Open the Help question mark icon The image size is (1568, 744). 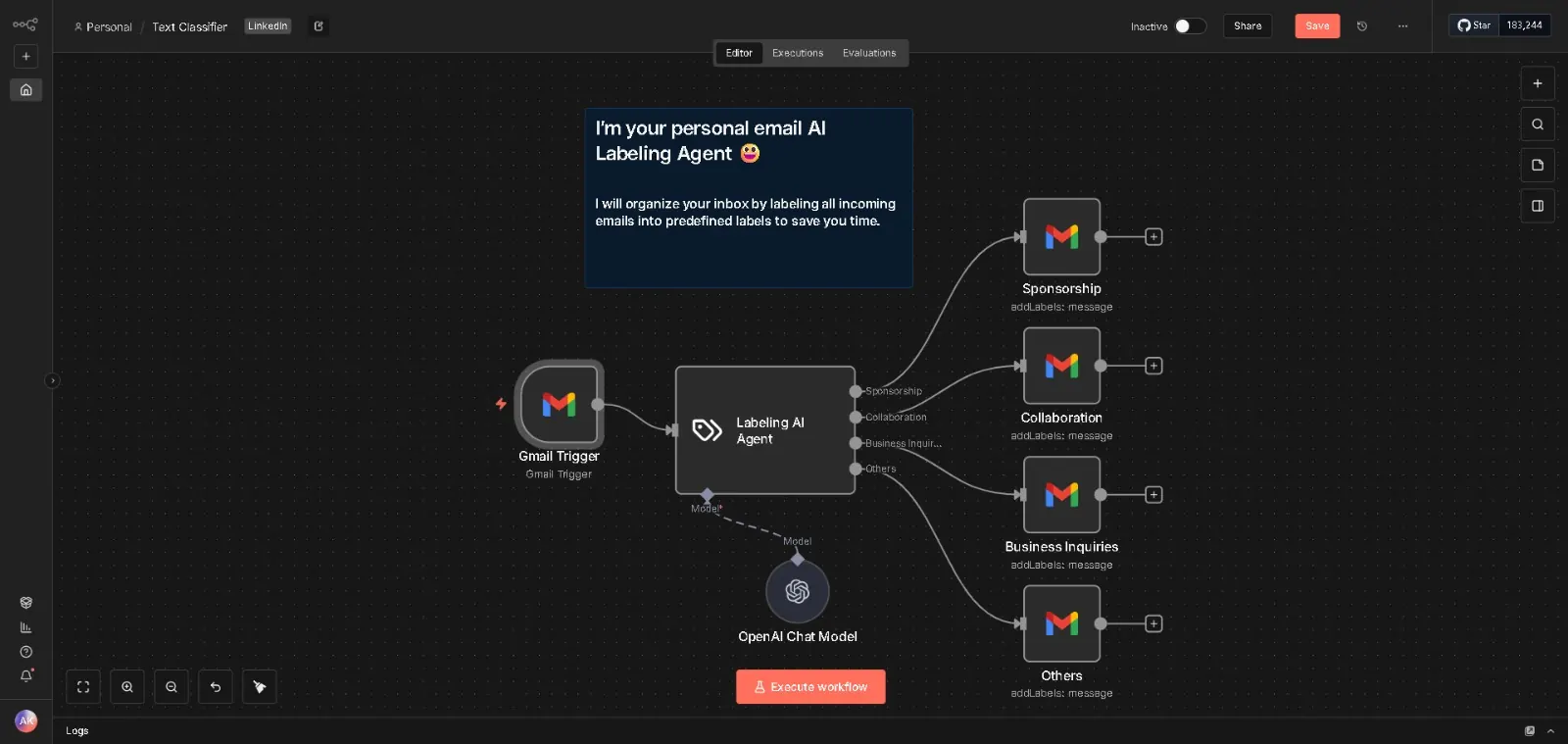tap(26, 652)
